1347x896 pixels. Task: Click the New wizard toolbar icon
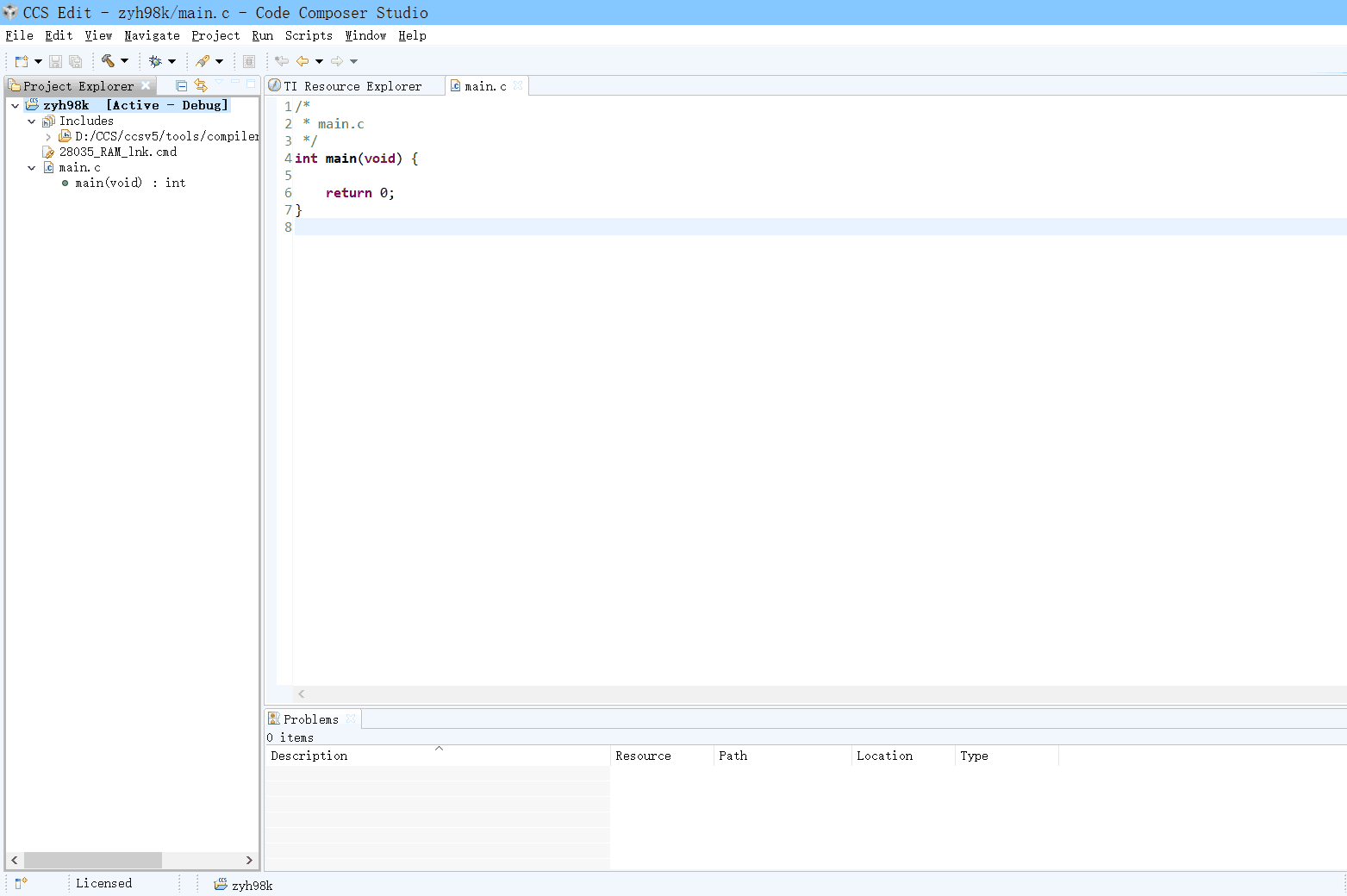22,61
